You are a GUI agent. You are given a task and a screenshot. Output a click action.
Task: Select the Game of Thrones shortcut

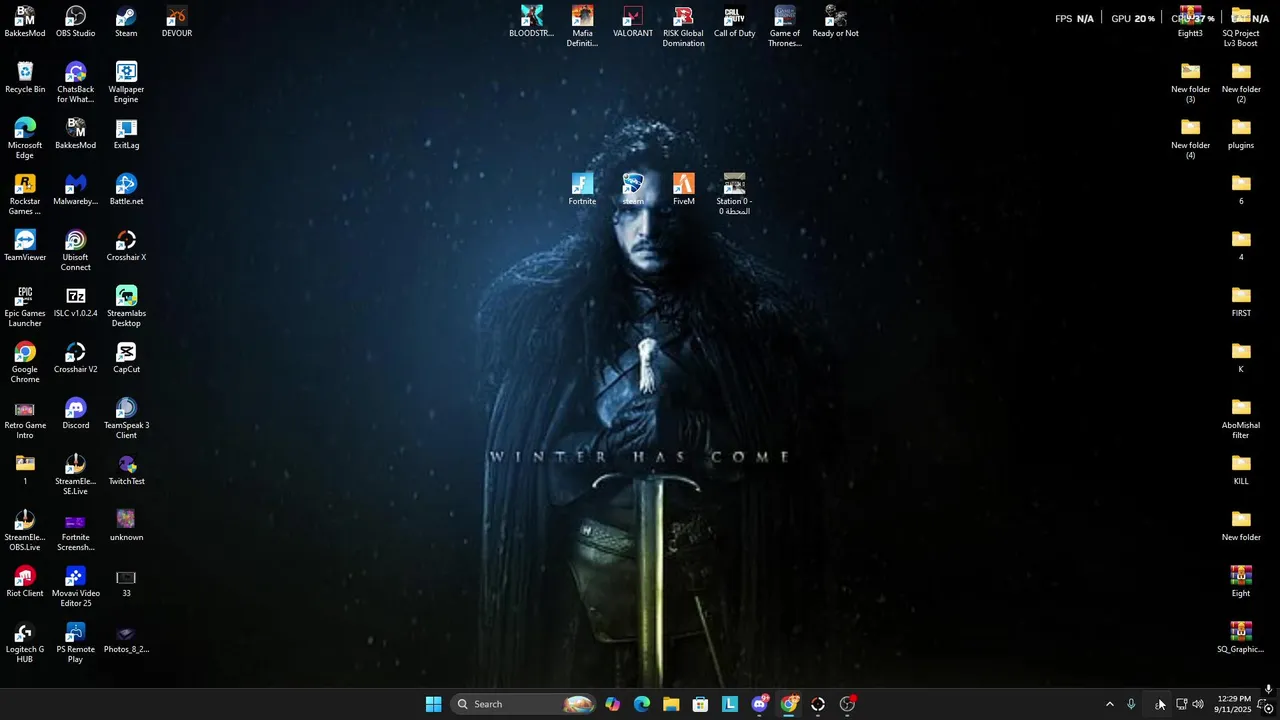[784, 27]
